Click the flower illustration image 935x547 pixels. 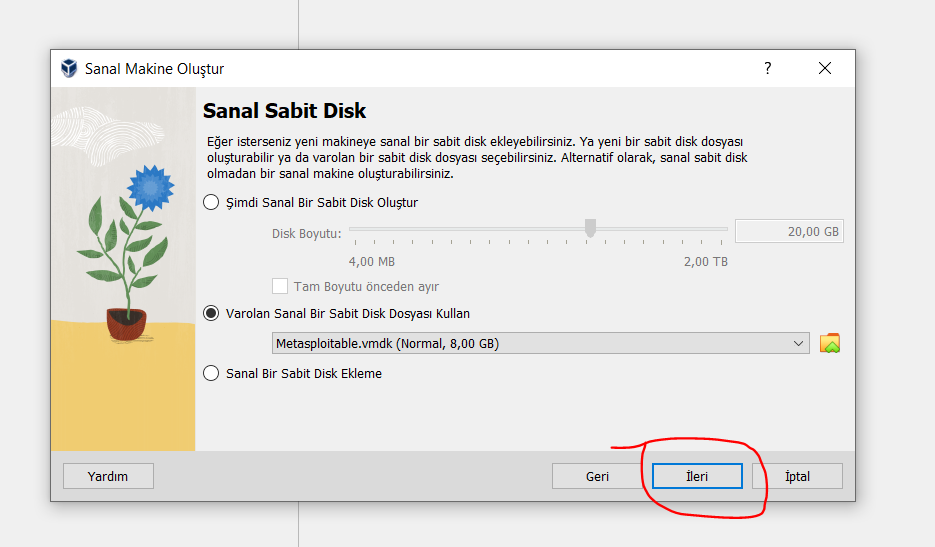(x=123, y=269)
